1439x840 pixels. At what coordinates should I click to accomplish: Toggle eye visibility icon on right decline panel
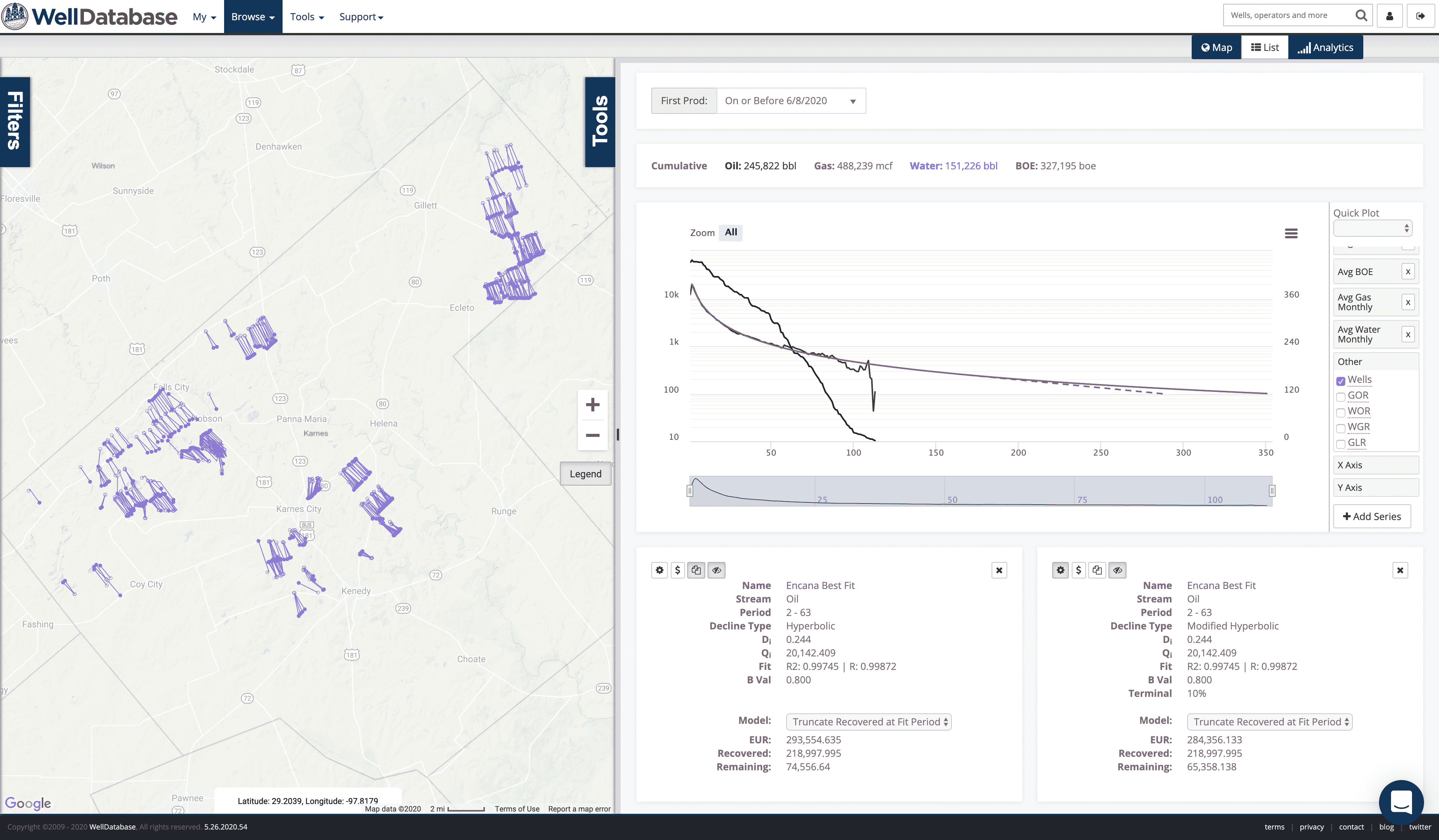pos(1117,570)
